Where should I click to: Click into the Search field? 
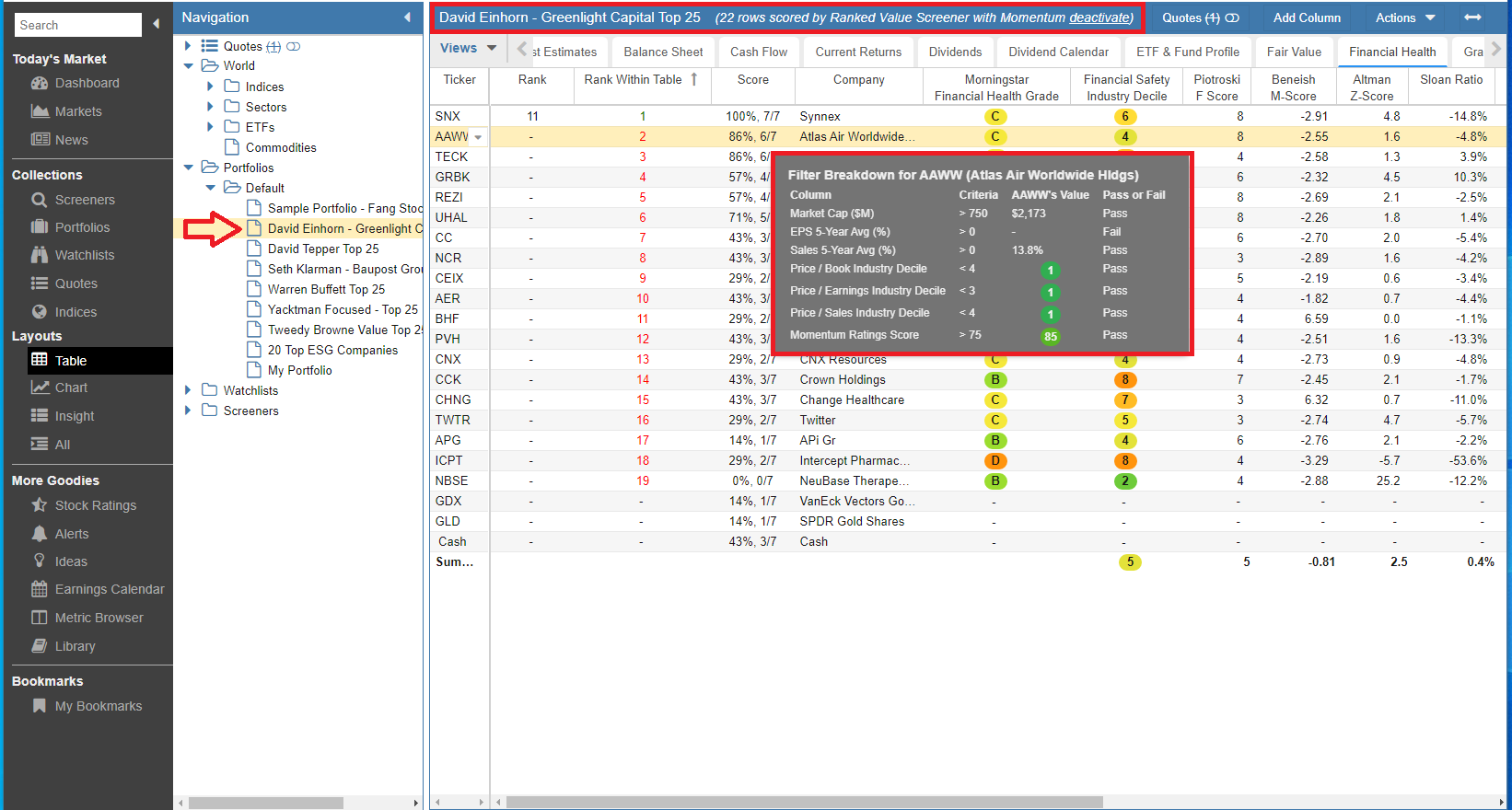pos(78,25)
